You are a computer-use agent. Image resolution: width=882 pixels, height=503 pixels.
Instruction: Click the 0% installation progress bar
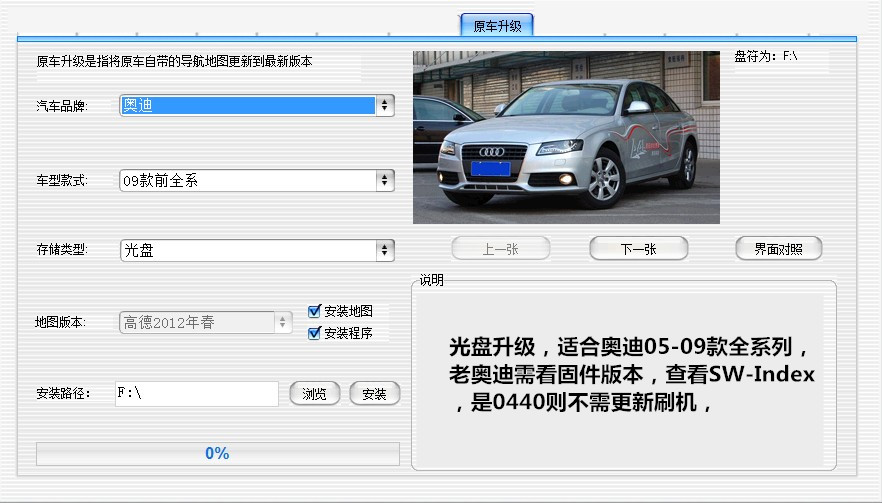[x=218, y=453]
